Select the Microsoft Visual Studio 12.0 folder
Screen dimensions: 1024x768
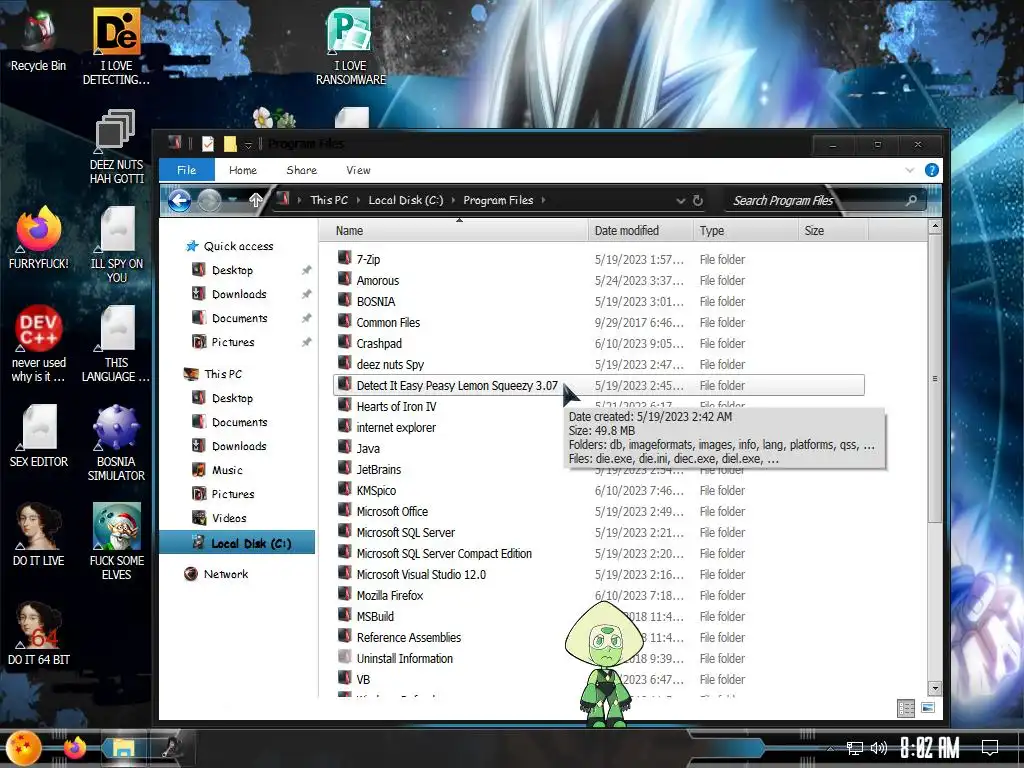tap(421, 575)
